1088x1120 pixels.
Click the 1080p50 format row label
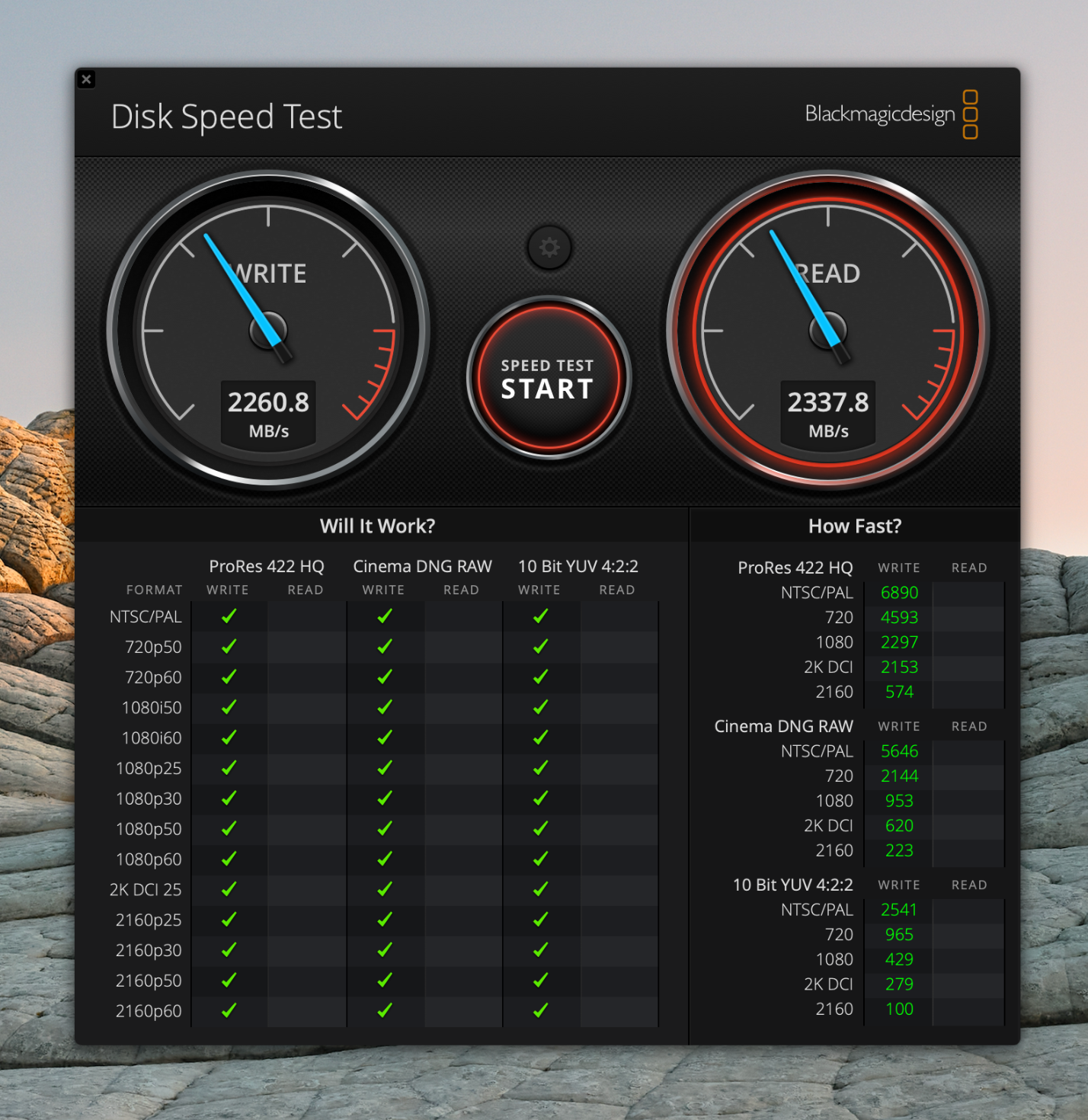149,829
